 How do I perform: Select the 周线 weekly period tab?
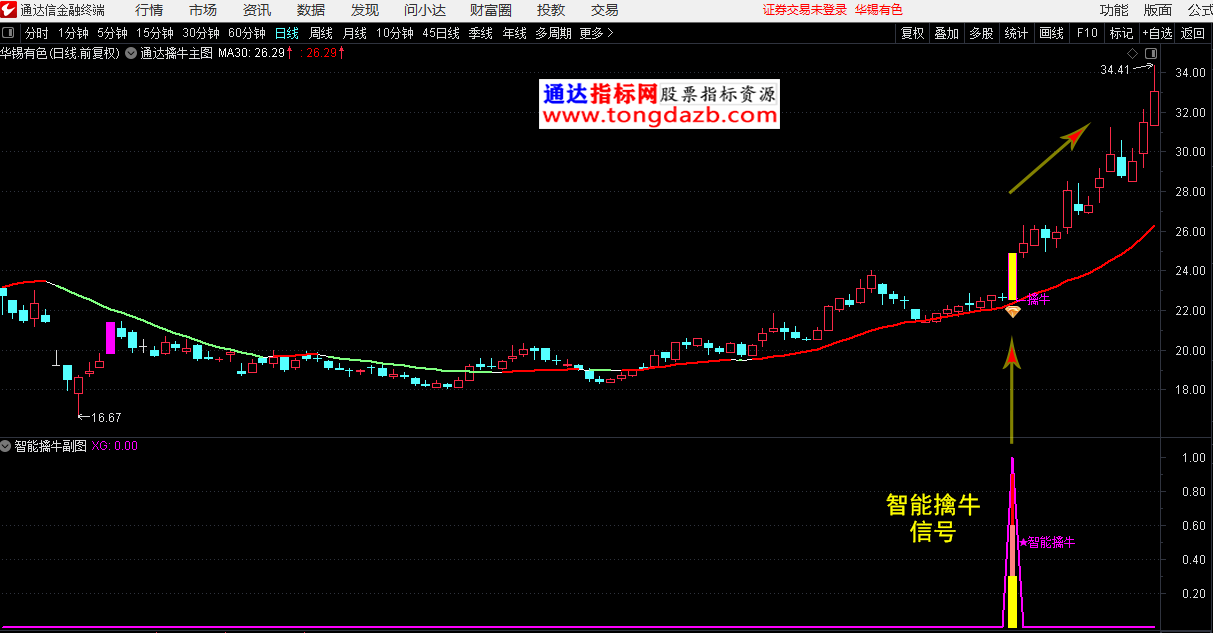(x=321, y=33)
